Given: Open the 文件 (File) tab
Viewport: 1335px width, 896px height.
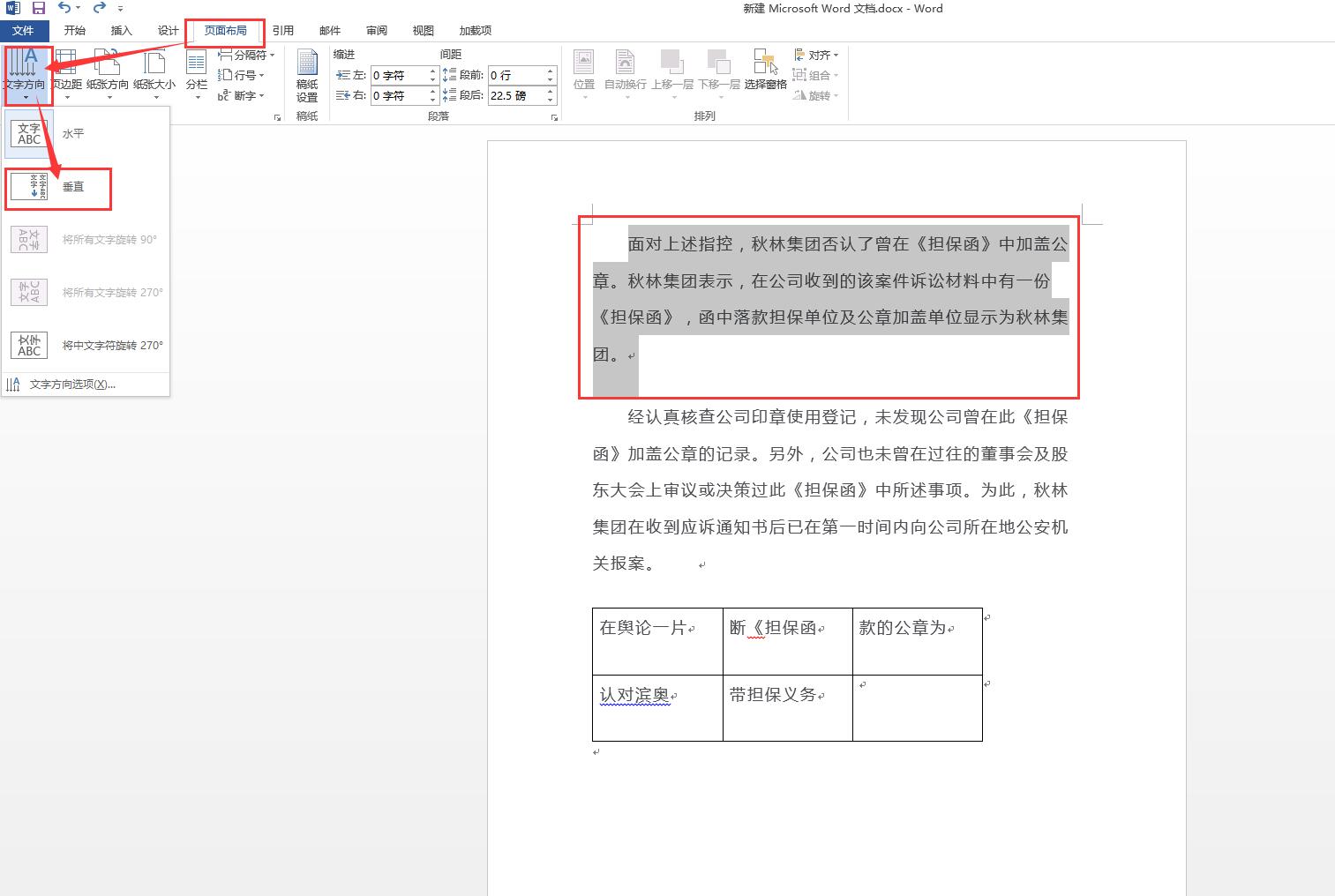Looking at the screenshot, I should [x=23, y=31].
